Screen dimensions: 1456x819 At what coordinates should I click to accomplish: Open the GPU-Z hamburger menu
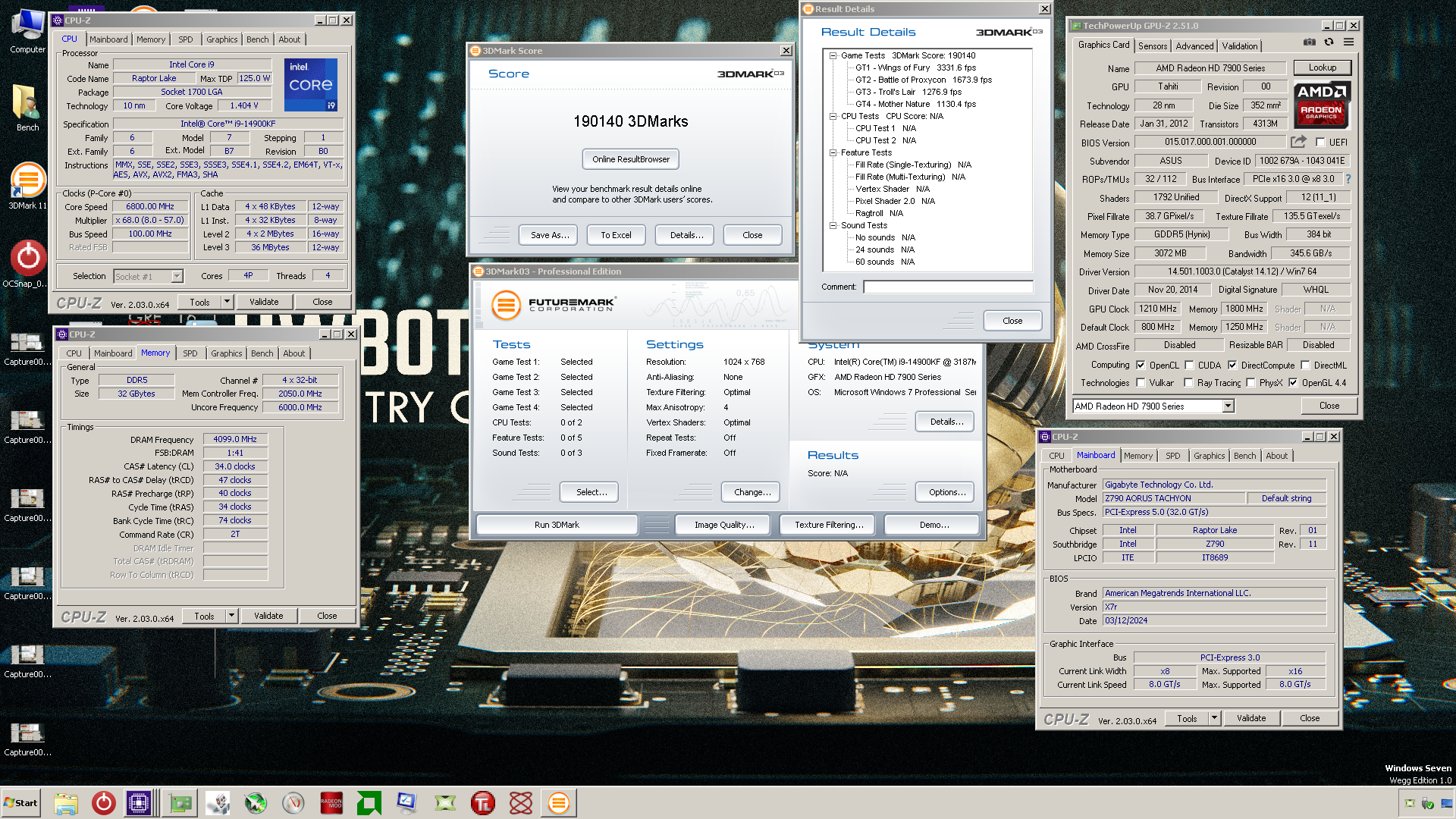pos(1348,42)
